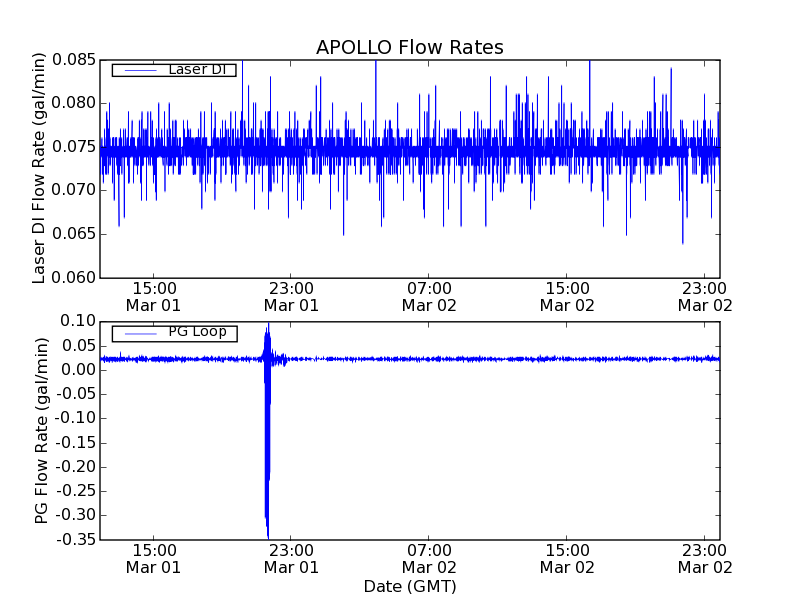800x600 pixels.
Task: Click "07:00 Mar 02" under Laser DI plot
Action: click(x=429, y=297)
